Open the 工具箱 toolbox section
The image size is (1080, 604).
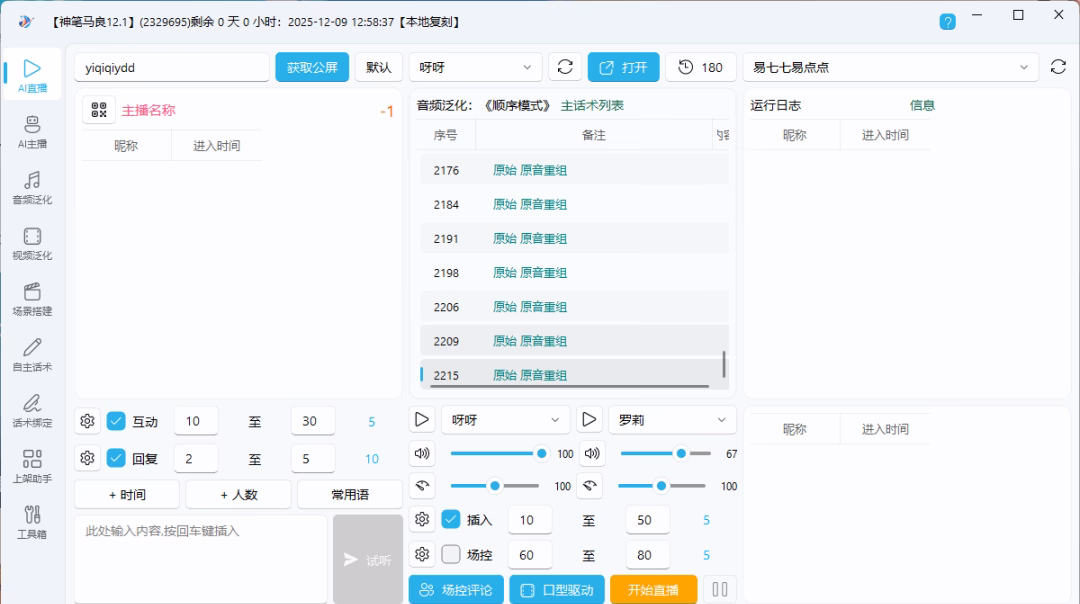pyautogui.click(x=32, y=521)
